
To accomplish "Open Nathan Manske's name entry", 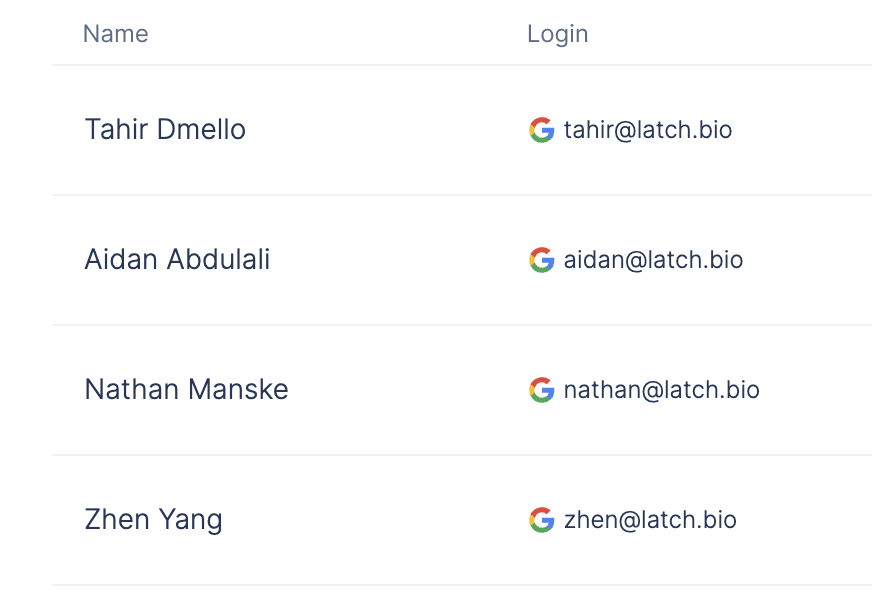I will click(186, 390).
